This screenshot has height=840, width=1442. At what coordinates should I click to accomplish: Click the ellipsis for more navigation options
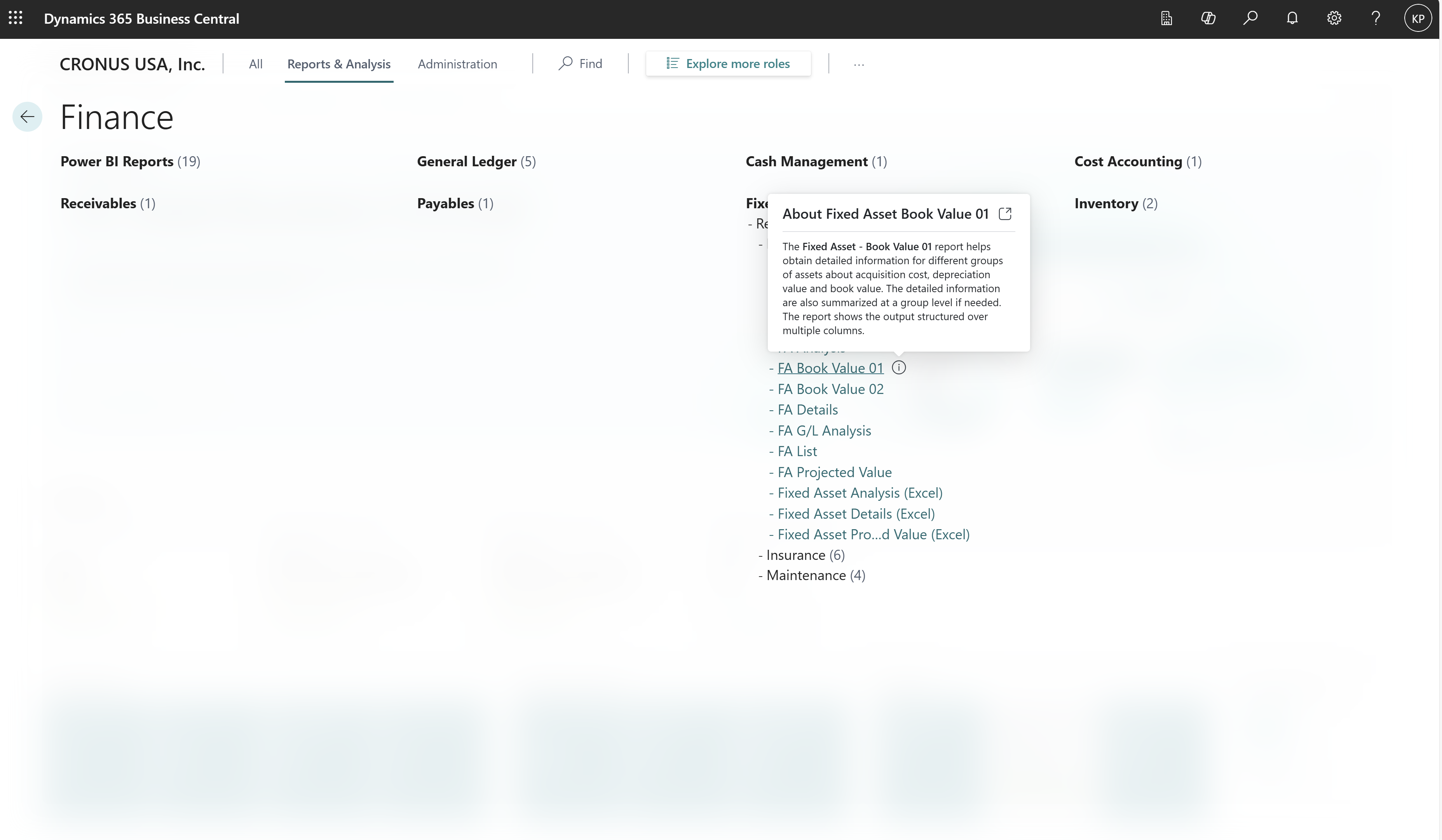pos(859,63)
